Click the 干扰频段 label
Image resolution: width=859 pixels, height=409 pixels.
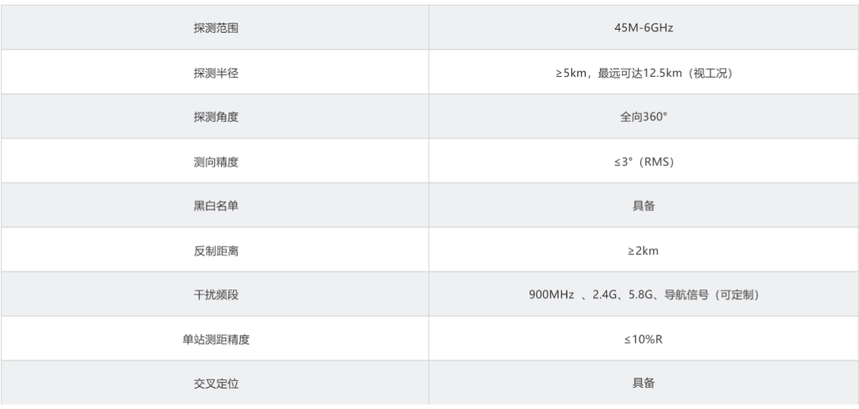pos(215,295)
